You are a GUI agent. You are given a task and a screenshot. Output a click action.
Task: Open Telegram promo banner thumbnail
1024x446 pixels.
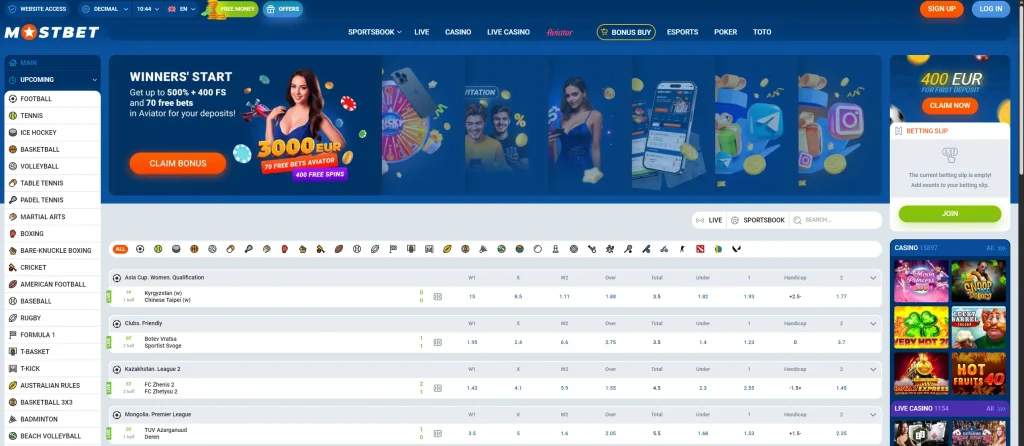[756, 125]
